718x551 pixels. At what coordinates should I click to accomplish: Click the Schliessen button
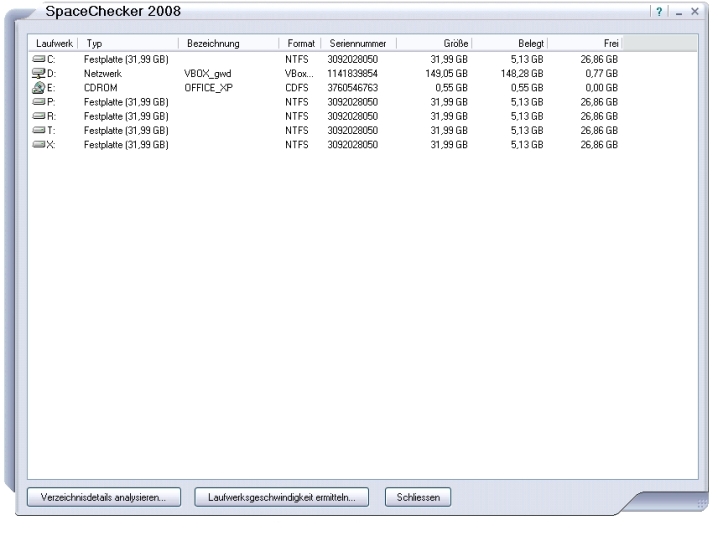(419, 496)
